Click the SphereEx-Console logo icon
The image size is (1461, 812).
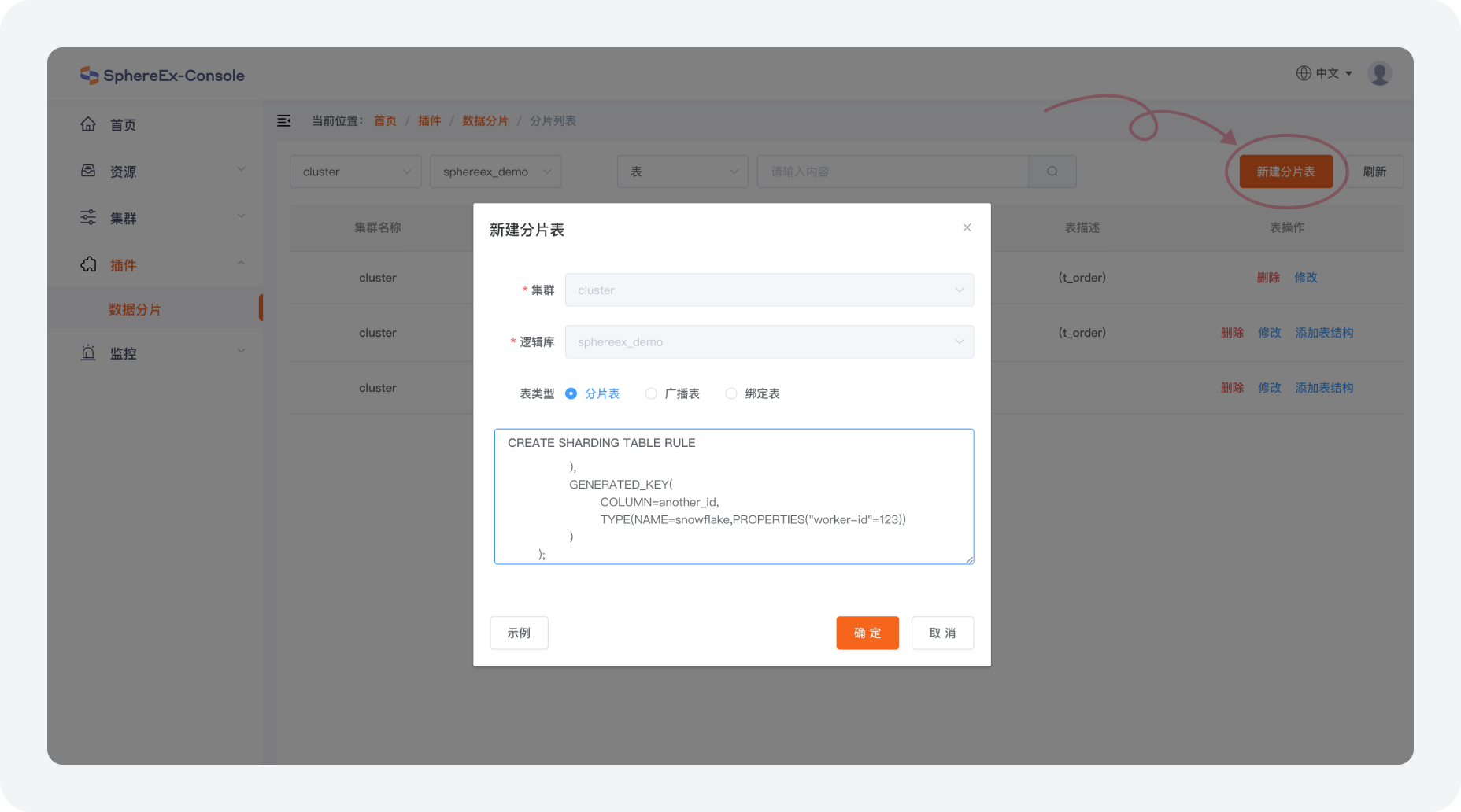coord(89,76)
